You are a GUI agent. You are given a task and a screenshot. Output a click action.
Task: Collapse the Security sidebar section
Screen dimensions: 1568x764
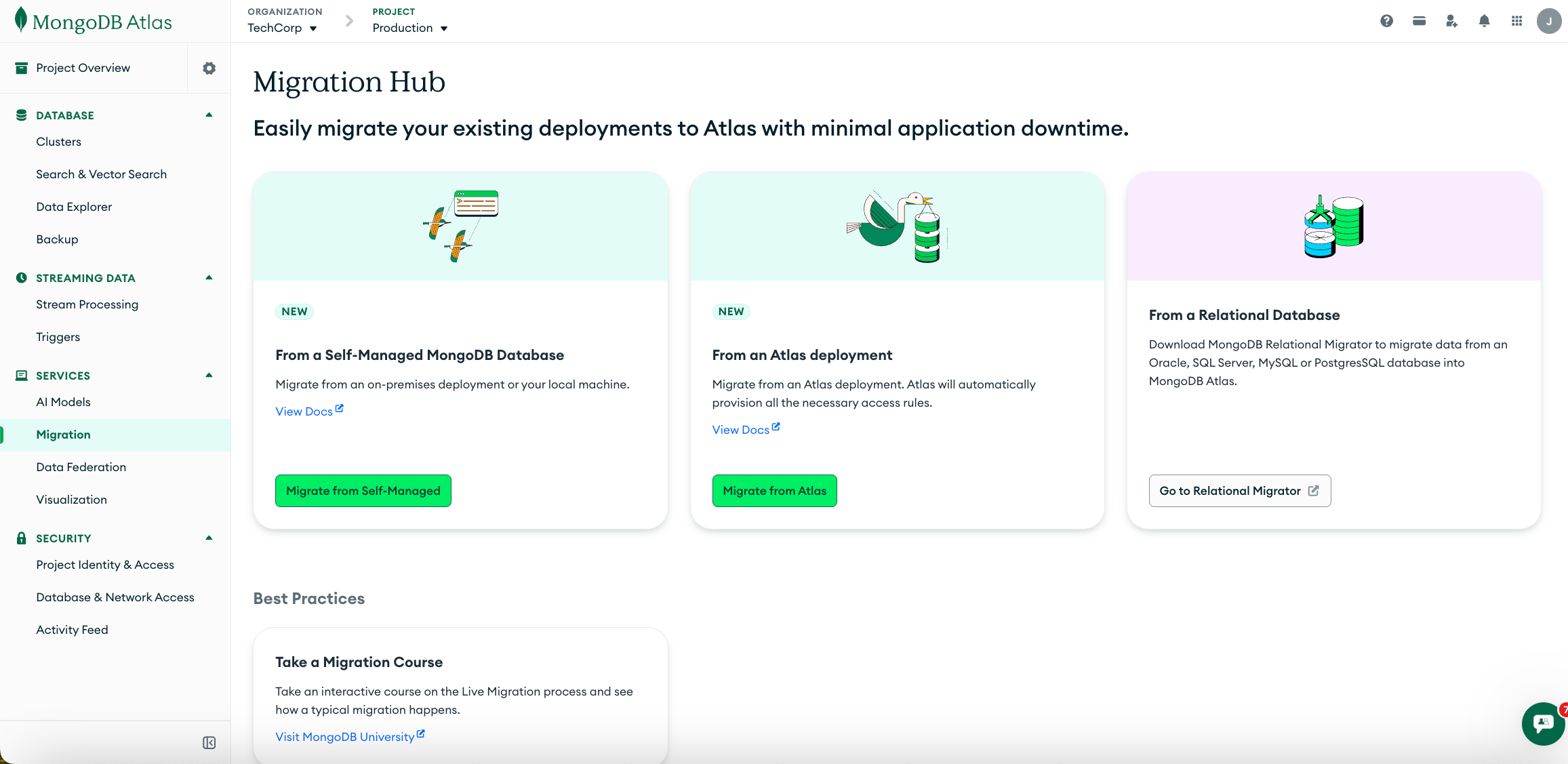click(x=209, y=538)
